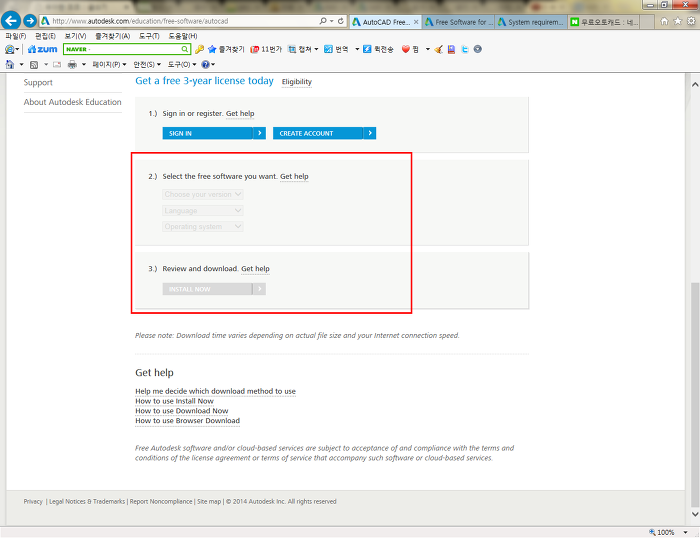Click green search icon in NAVER box

coord(184,49)
